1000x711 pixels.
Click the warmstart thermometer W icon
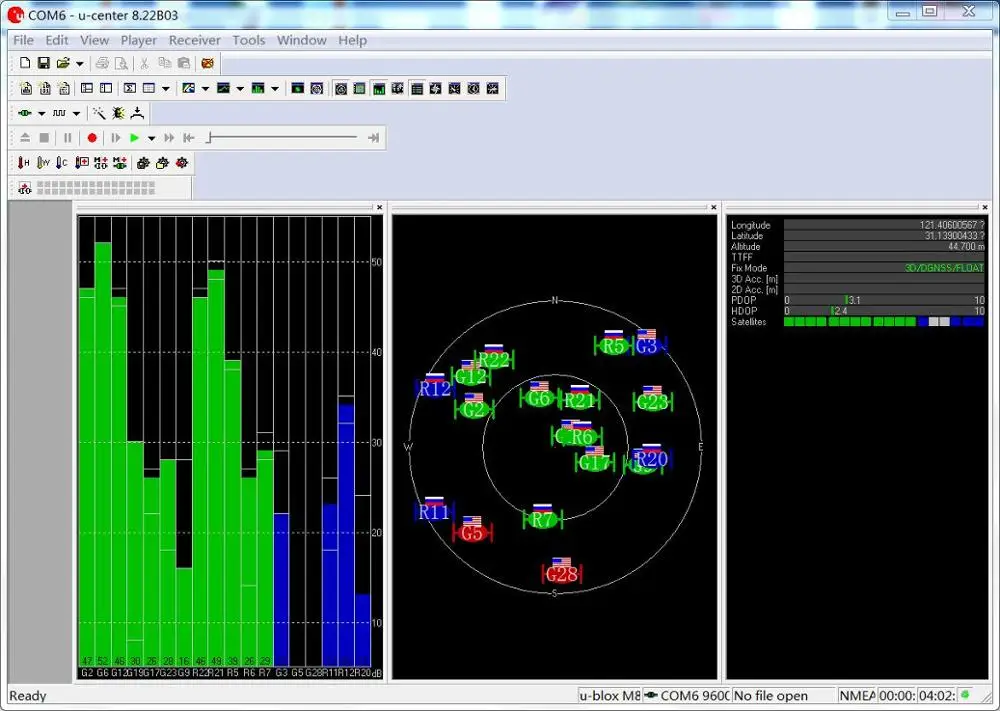coord(43,163)
